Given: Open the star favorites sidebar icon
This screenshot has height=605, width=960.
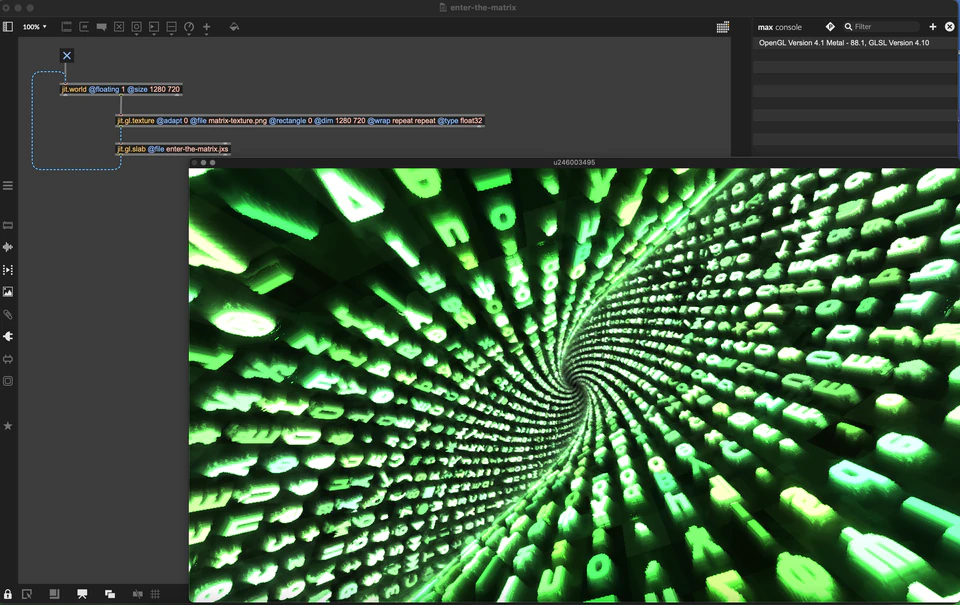Looking at the screenshot, I should tap(8, 426).
